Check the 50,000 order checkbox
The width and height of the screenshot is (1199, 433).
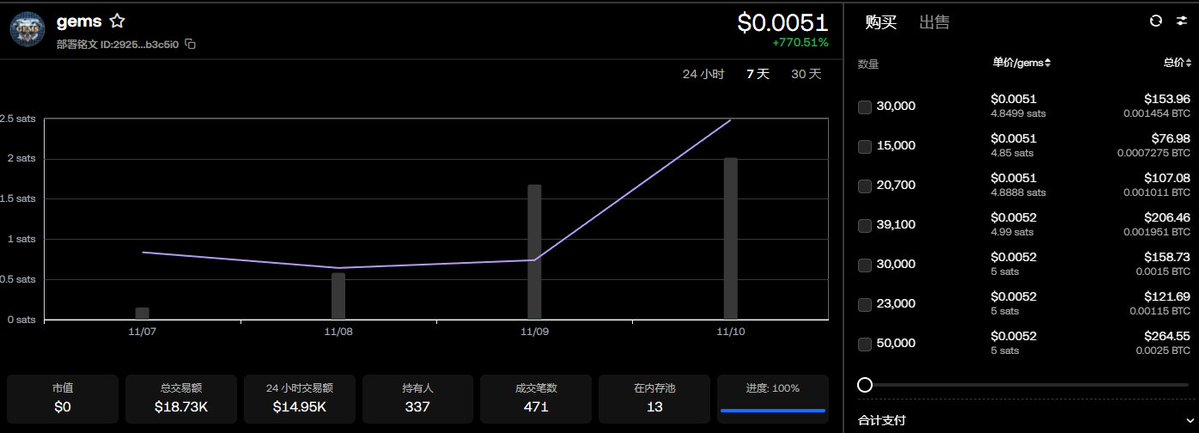pyautogui.click(x=865, y=344)
